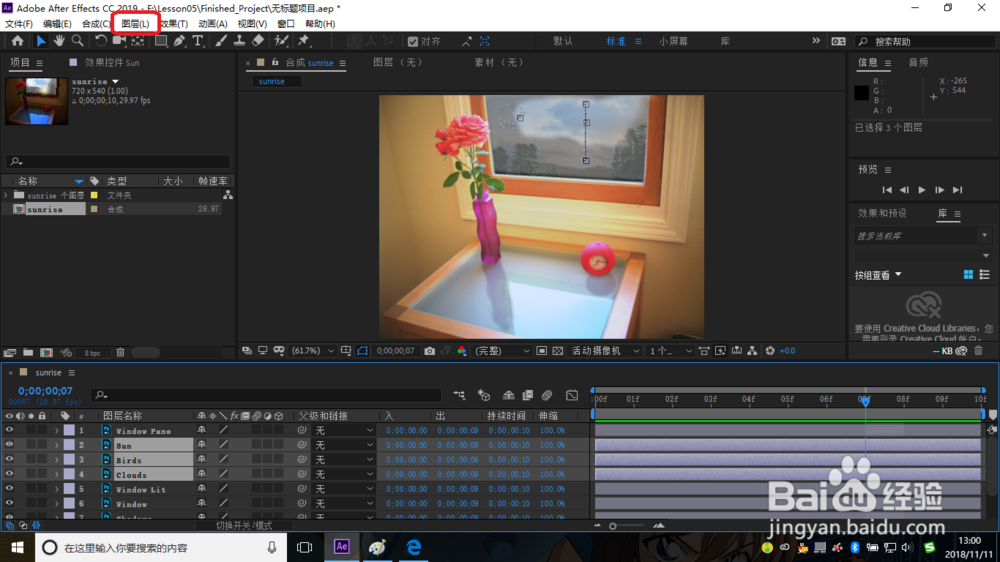Select the Pan Behind anchor point tool
The width and height of the screenshot is (1000, 562).
click(138, 41)
